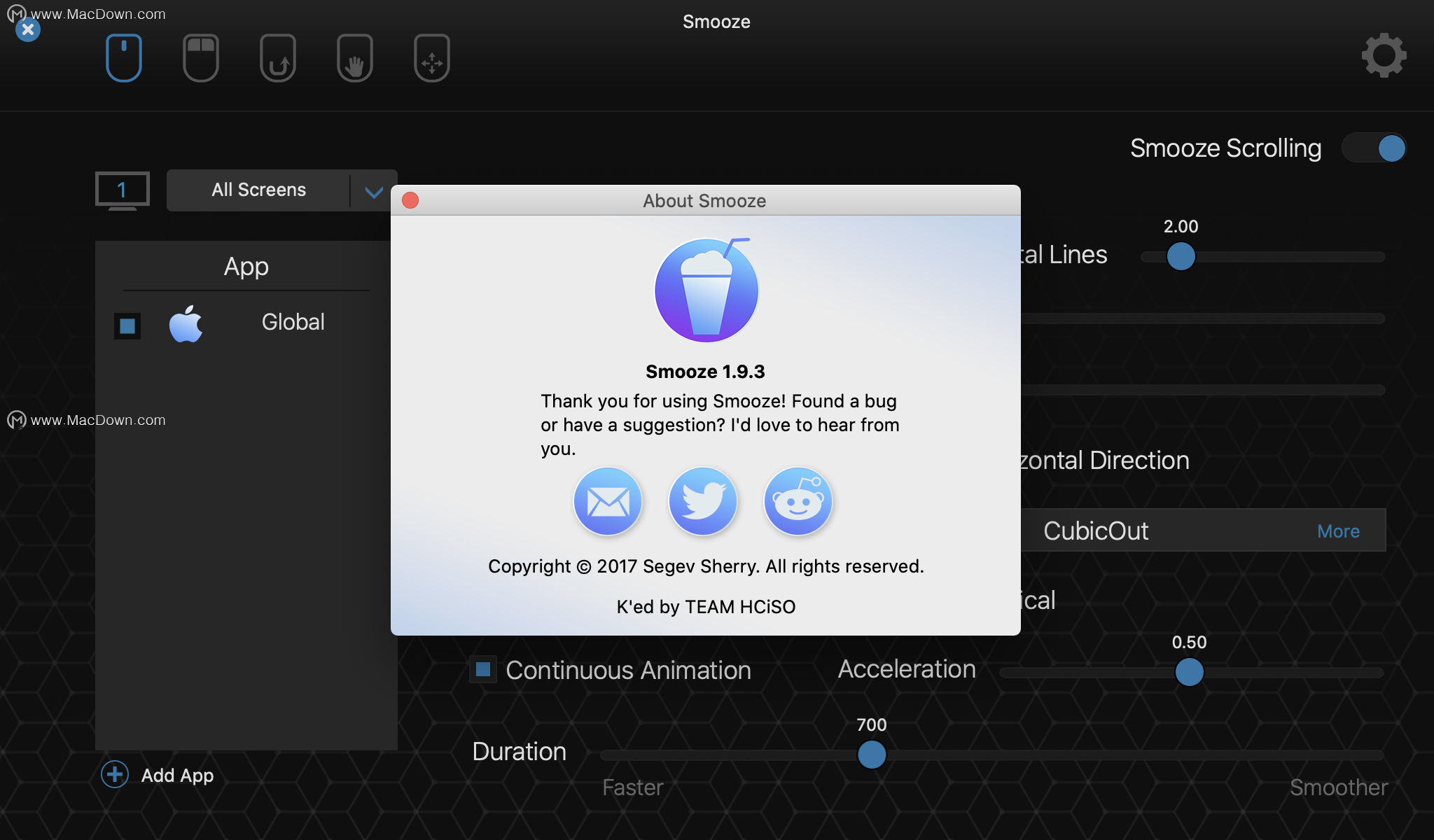Toggle the Continuous Animation checkbox
This screenshot has width=1434, height=840.
point(483,670)
